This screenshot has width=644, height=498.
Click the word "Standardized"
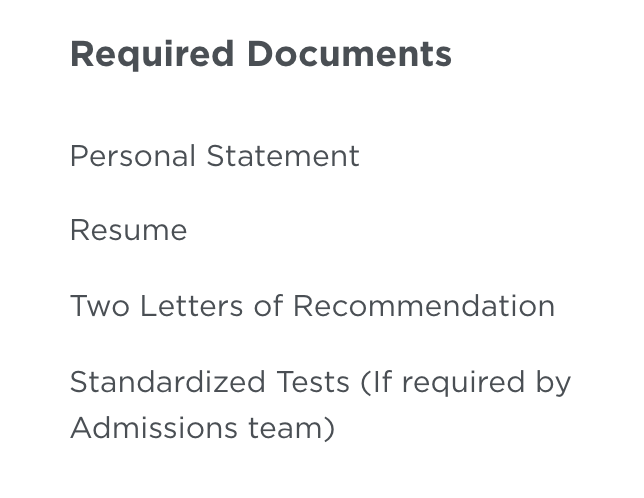[168, 382]
